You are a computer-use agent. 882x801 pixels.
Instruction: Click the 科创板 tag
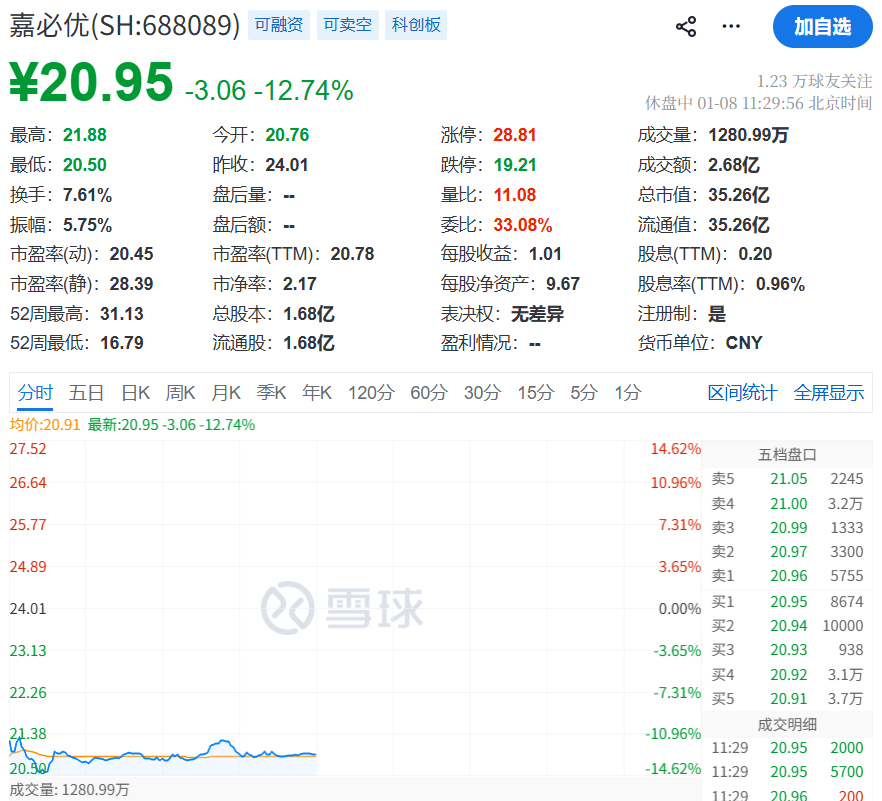[x=416, y=25]
